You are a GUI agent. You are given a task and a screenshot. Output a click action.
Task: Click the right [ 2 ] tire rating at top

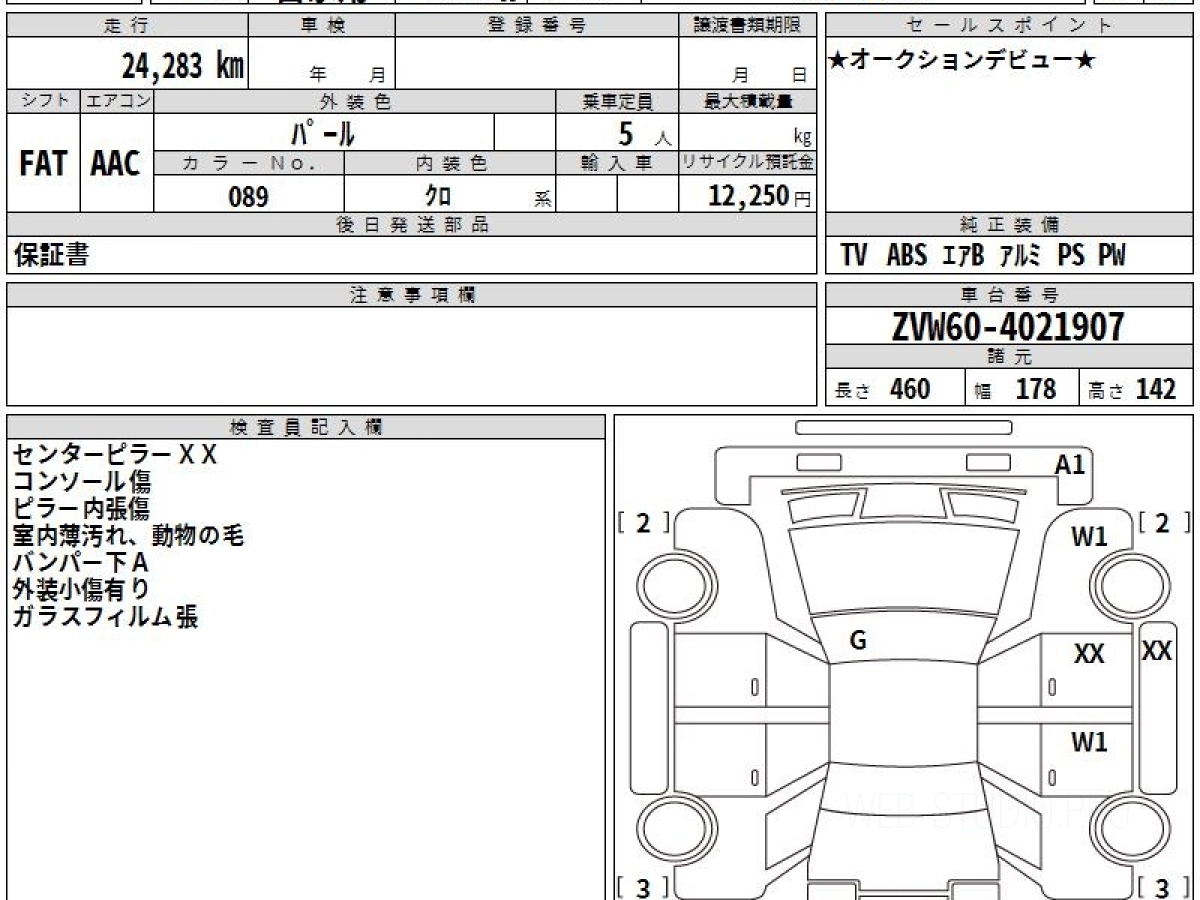[x=1164, y=523]
